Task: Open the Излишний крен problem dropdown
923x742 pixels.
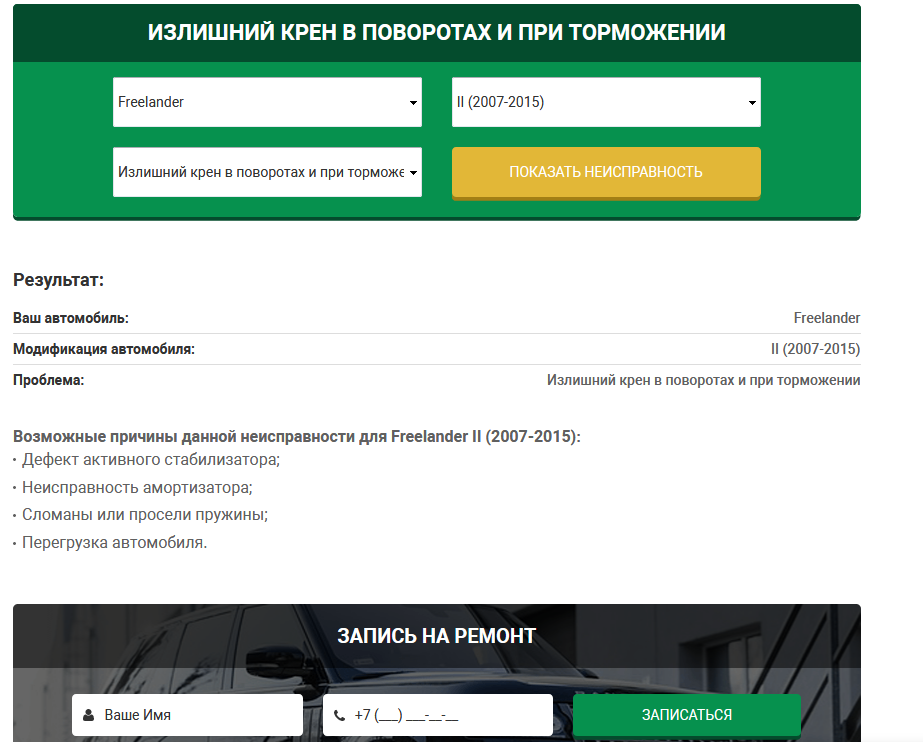Action: point(267,172)
